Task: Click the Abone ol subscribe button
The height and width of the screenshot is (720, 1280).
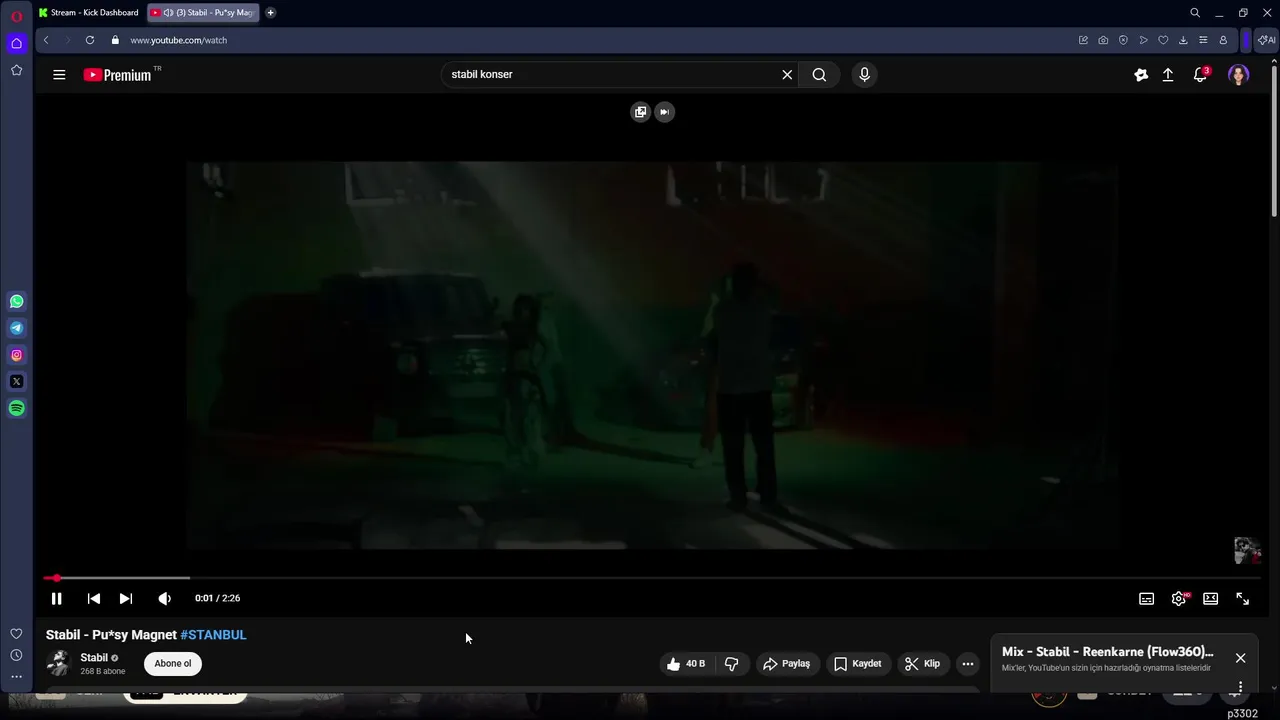Action: coord(172,663)
